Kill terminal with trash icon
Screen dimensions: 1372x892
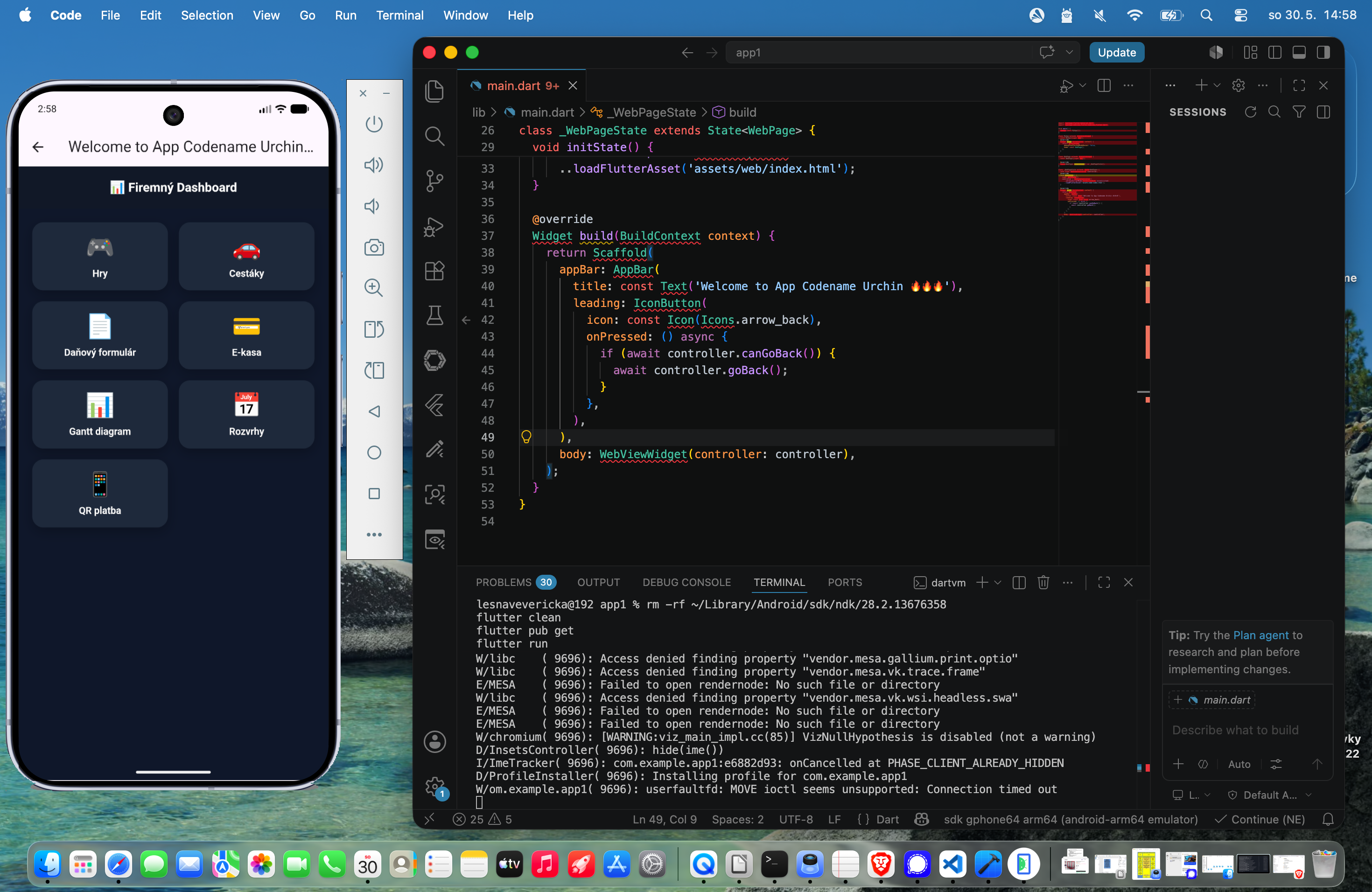pyautogui.click(x=1043, y=583)
